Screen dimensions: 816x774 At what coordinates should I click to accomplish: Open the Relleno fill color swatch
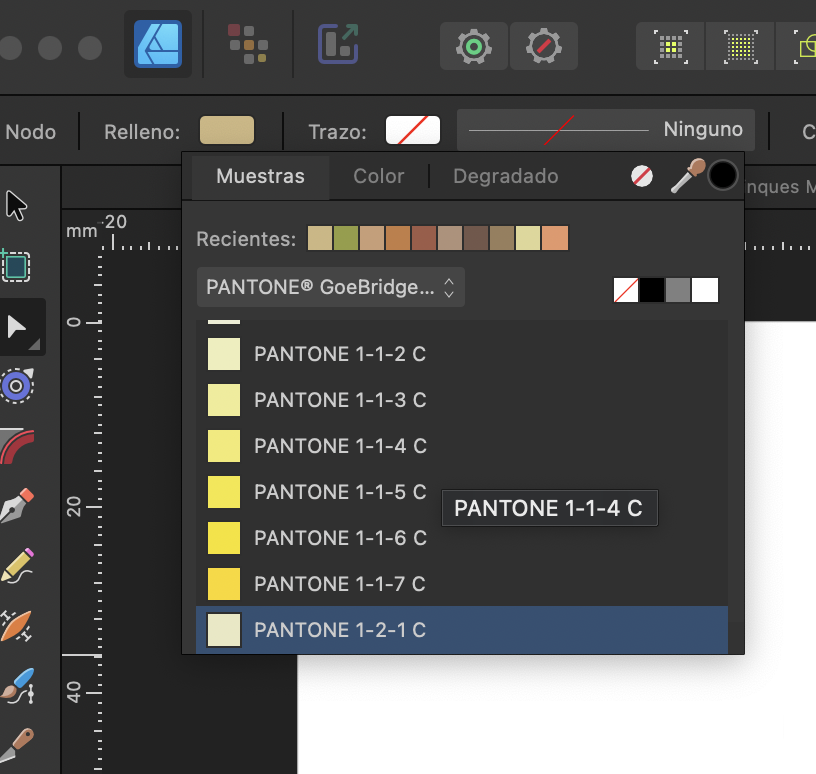(x=227, y=130)
